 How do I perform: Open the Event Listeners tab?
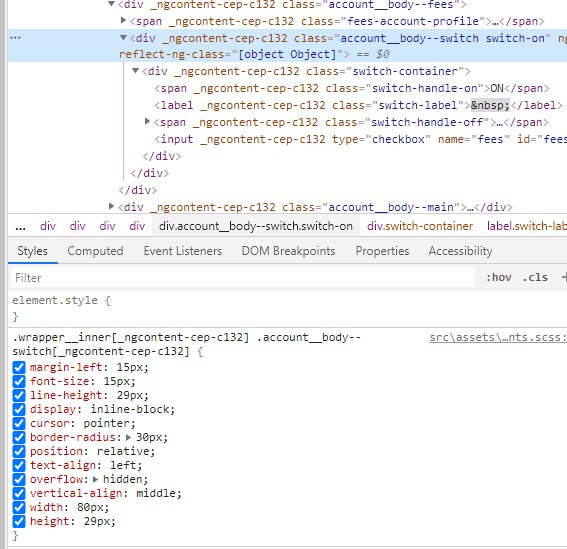[x=183, y=251]
